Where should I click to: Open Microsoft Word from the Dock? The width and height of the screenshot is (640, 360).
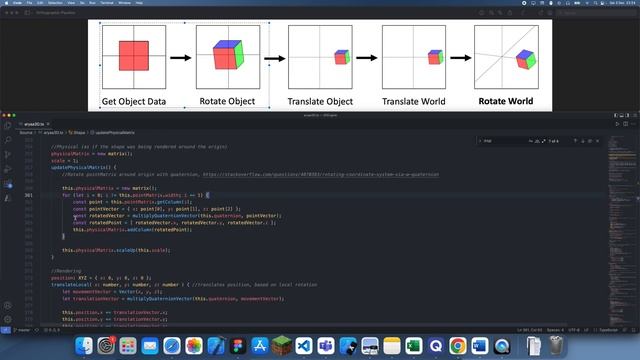(x=480, y=346)
